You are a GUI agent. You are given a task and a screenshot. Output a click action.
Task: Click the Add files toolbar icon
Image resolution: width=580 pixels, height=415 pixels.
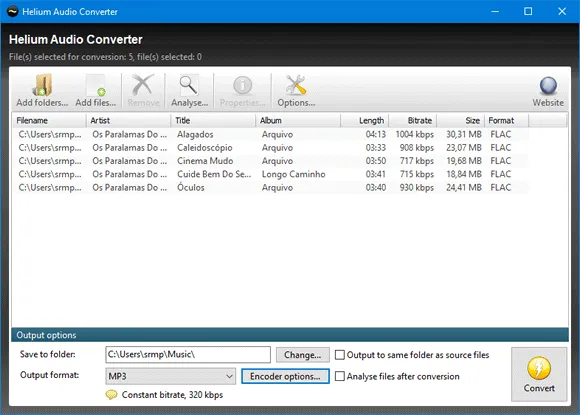click(x=96, y=90)
